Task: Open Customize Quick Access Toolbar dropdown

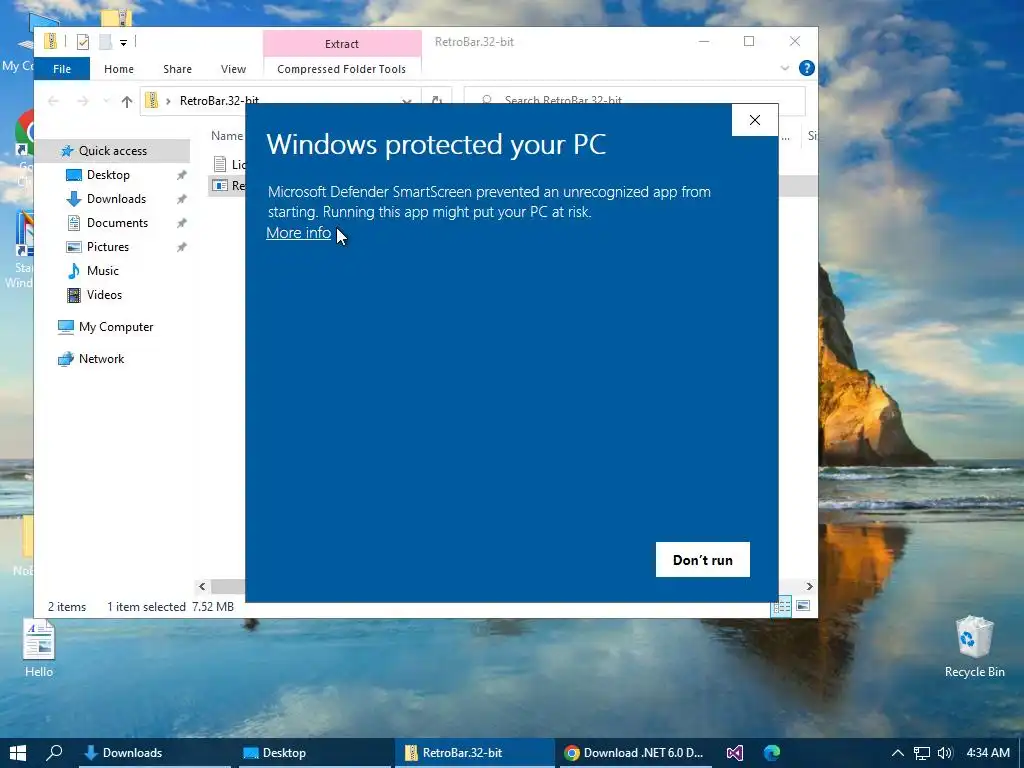Action: pyautogui.click(x=123, y=42)
